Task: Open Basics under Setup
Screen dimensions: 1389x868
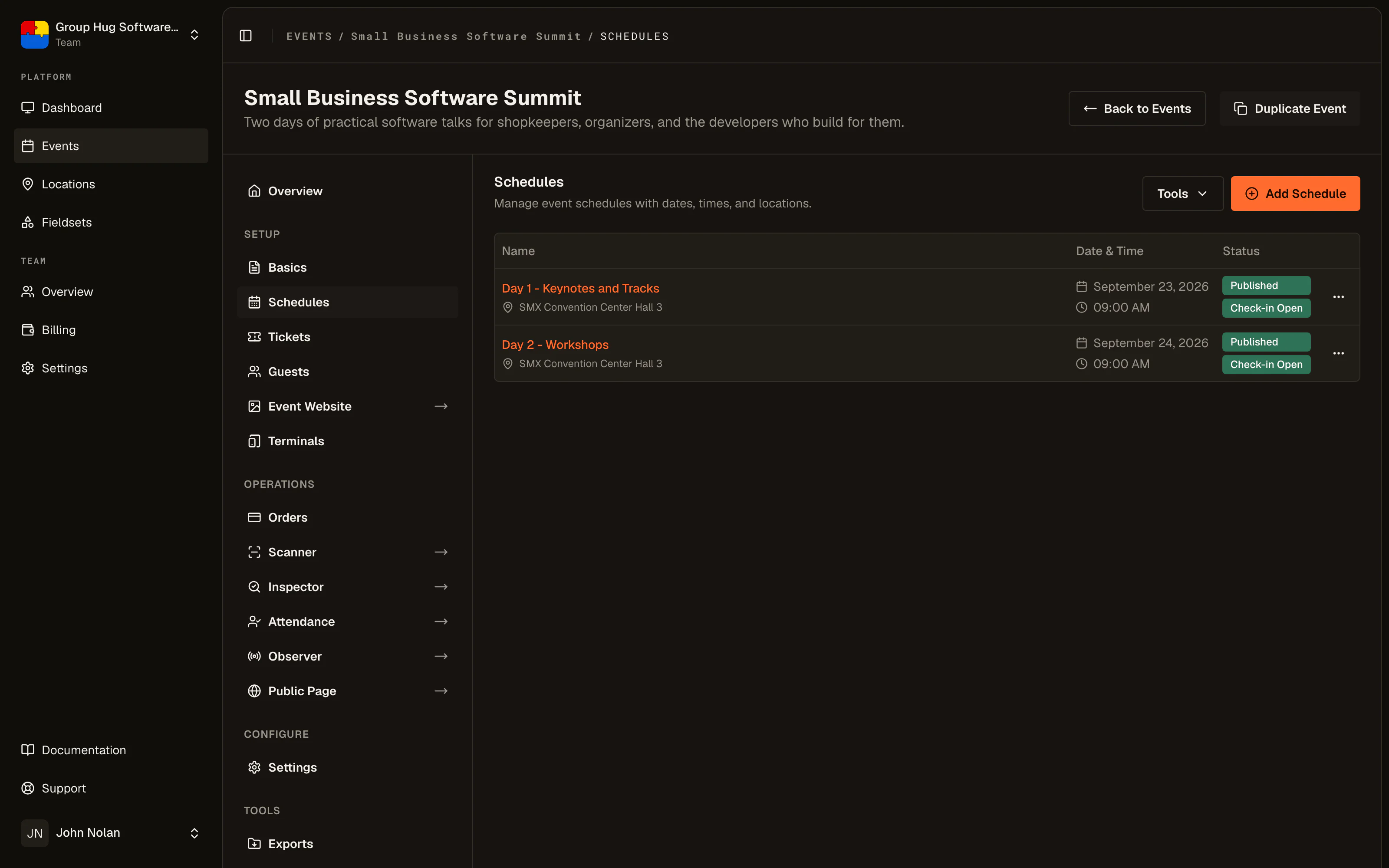Action: pyautogui.click(x=348, y=267)
